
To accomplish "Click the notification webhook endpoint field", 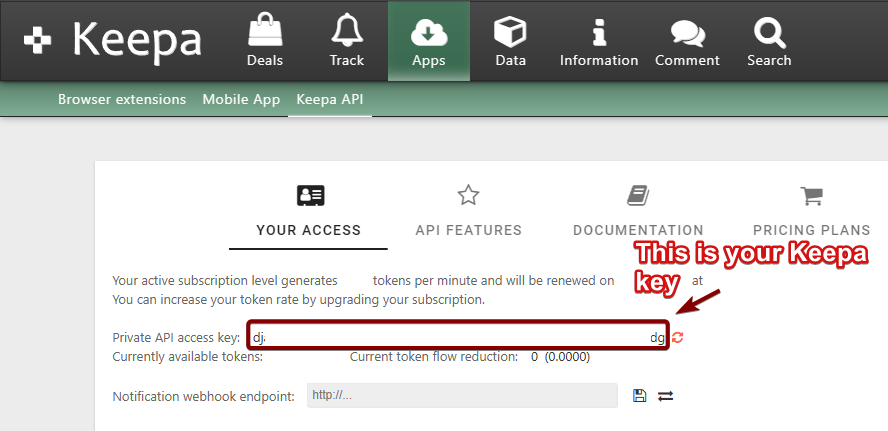I will click(462, 395).
